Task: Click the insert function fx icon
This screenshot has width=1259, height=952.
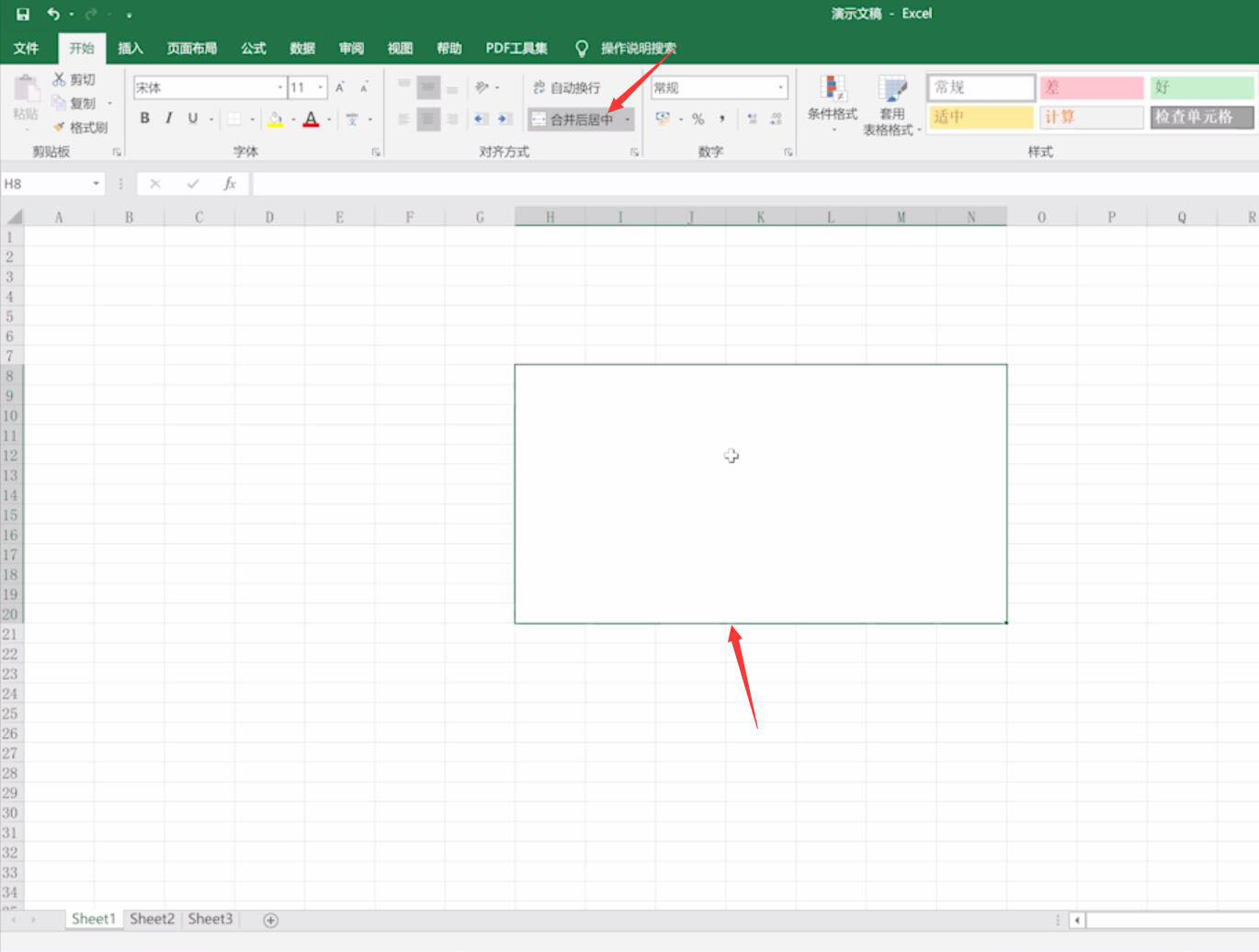Action: [x=230, y=184]
